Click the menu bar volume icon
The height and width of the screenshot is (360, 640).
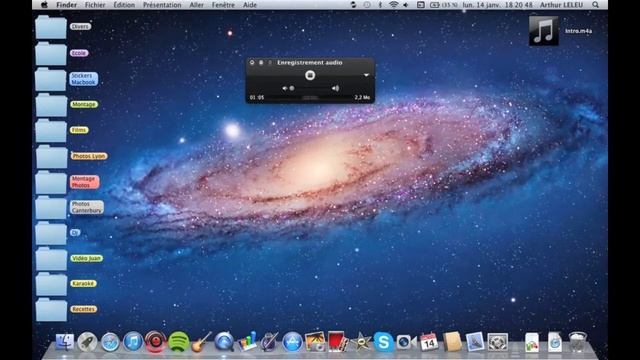406,5
